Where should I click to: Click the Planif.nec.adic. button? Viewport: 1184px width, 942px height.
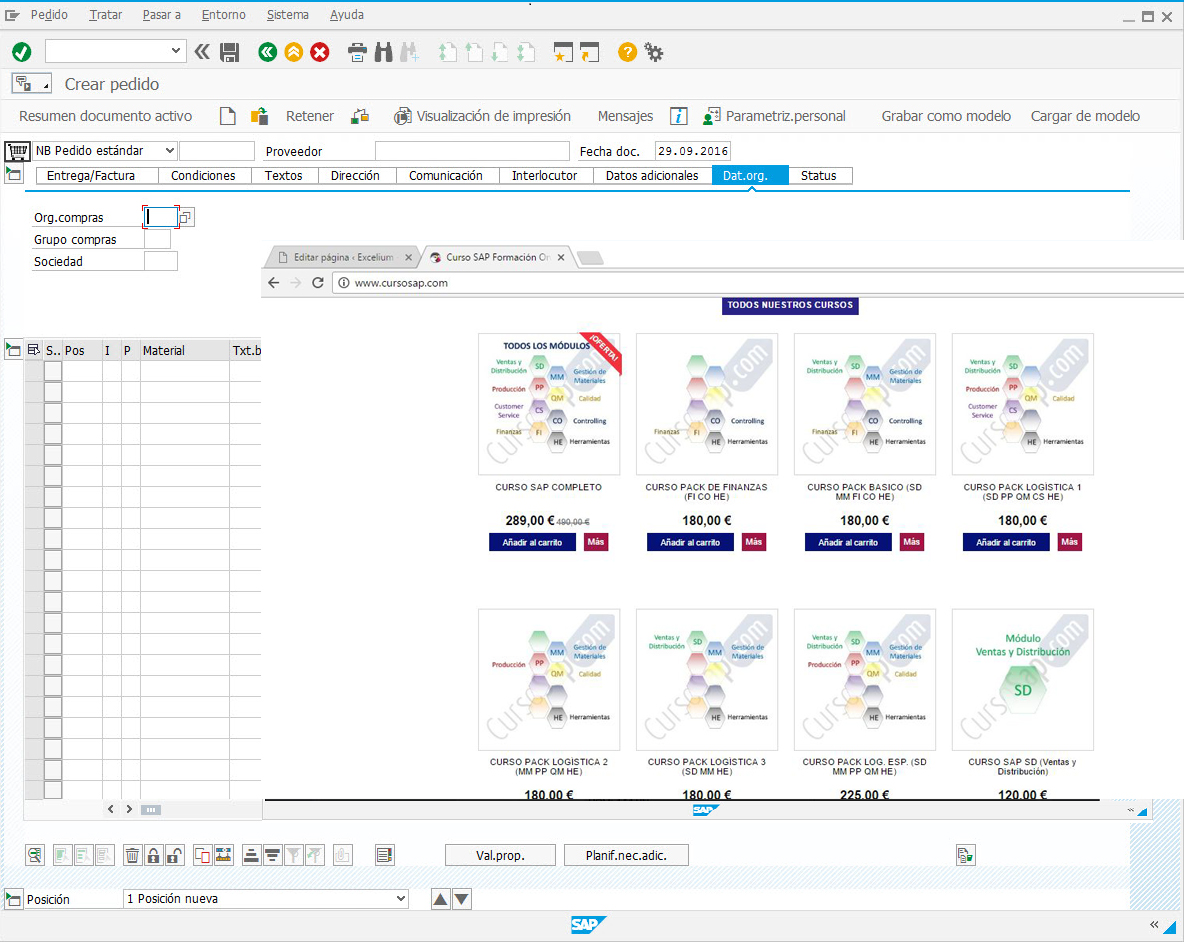(x=626, y=855)
